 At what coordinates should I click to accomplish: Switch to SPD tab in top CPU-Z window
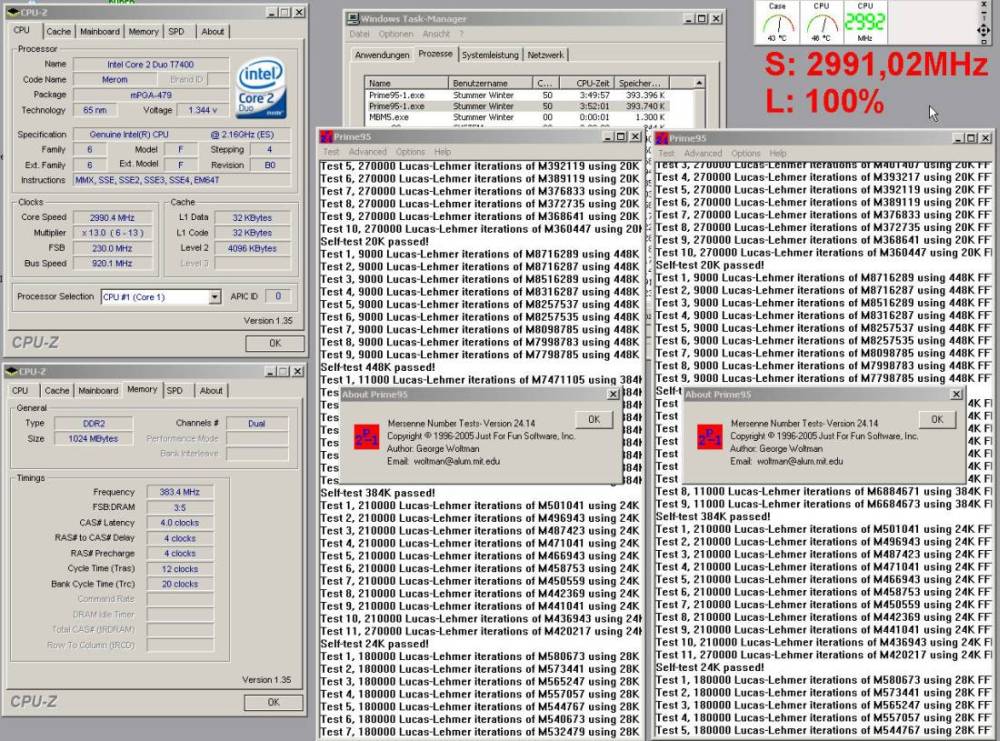[176, 31]
